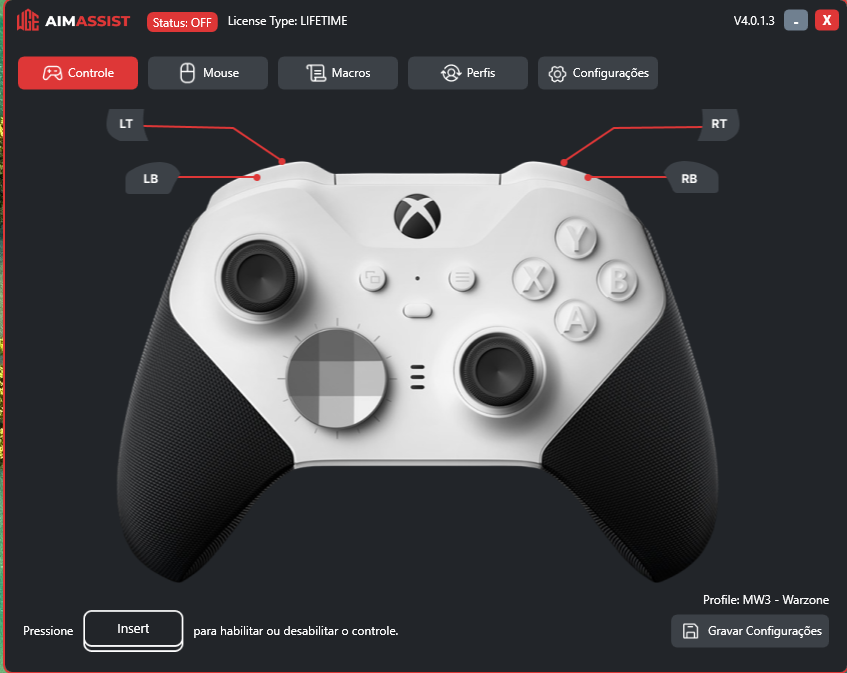
Task: Click the X face button on controller
Action: 534,279
